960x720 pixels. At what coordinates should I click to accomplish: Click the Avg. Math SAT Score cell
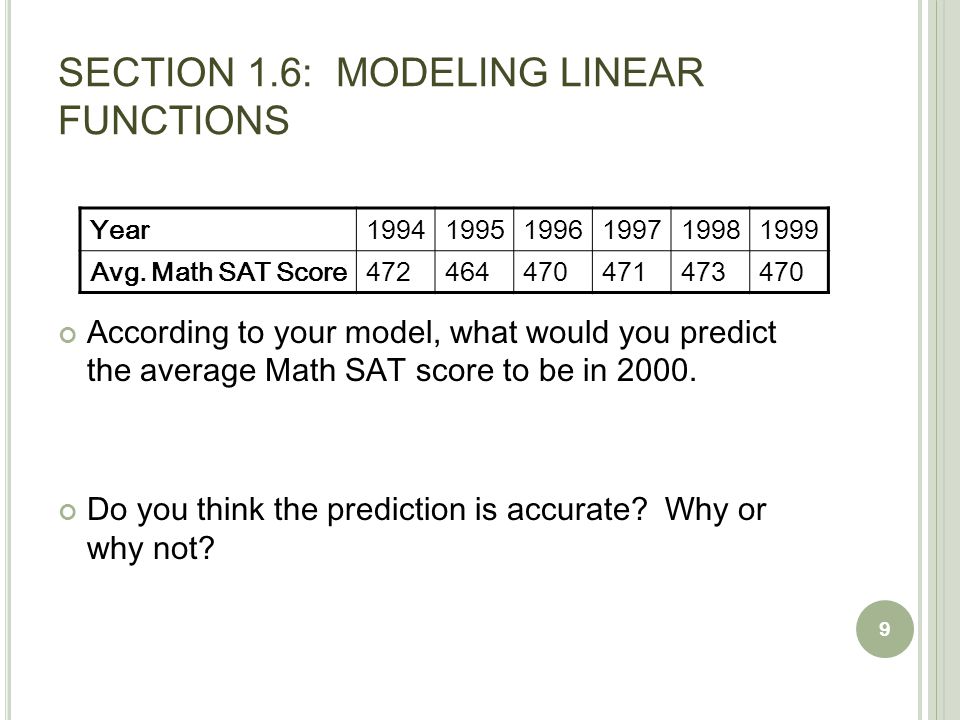(218, 271)
